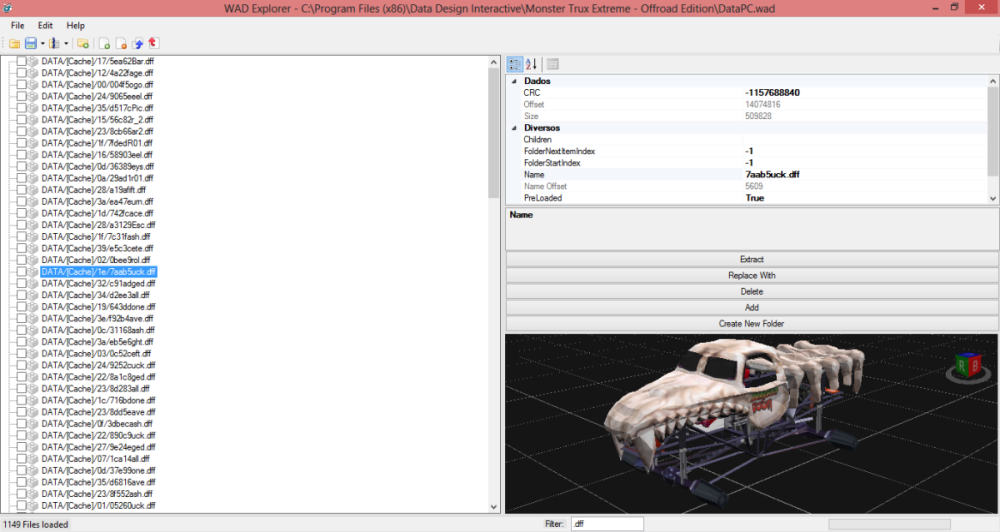Click the model icon beside 17/5ea628ar.dff
Viewport: 1000px width, 532px height.
point(34,61)
